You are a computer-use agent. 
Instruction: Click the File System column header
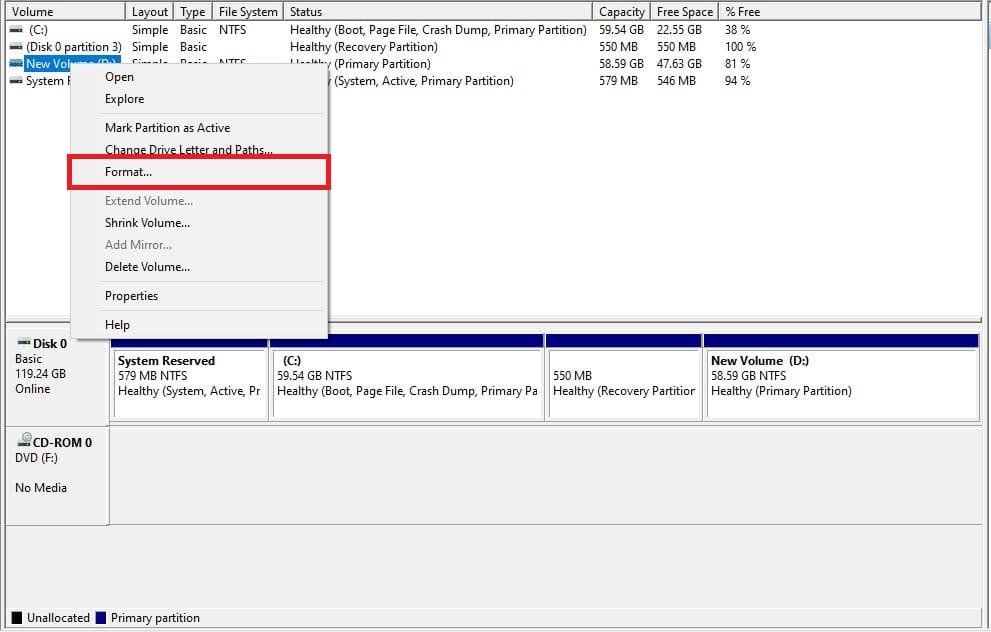click(247, 12)
